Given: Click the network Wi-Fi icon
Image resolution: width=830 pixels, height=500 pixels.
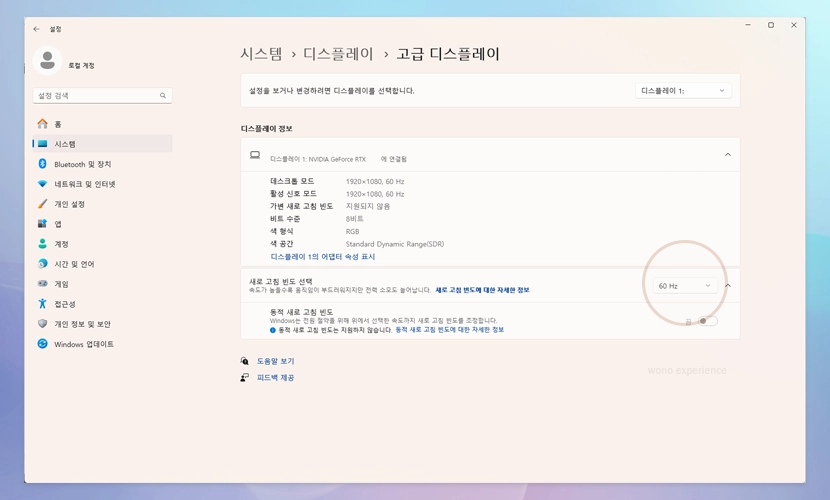Looking at the screenshot, I should click(x=42, y=184).
